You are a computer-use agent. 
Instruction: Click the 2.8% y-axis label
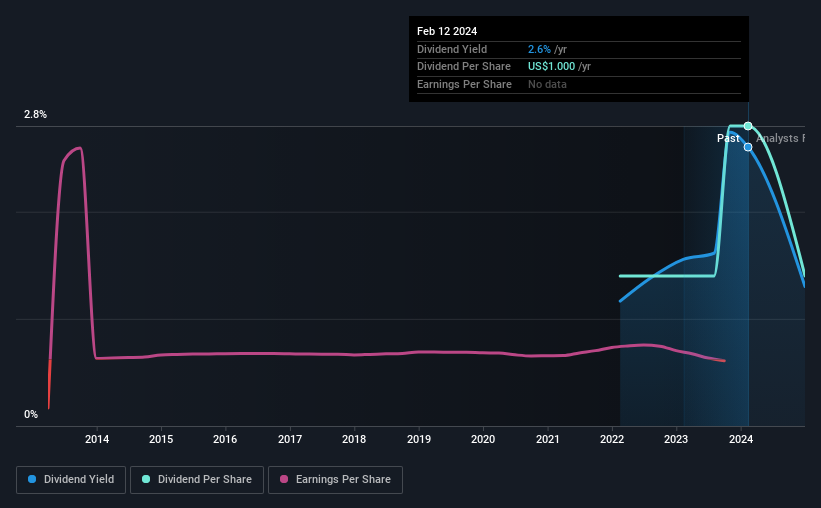[x=35, y=114]
